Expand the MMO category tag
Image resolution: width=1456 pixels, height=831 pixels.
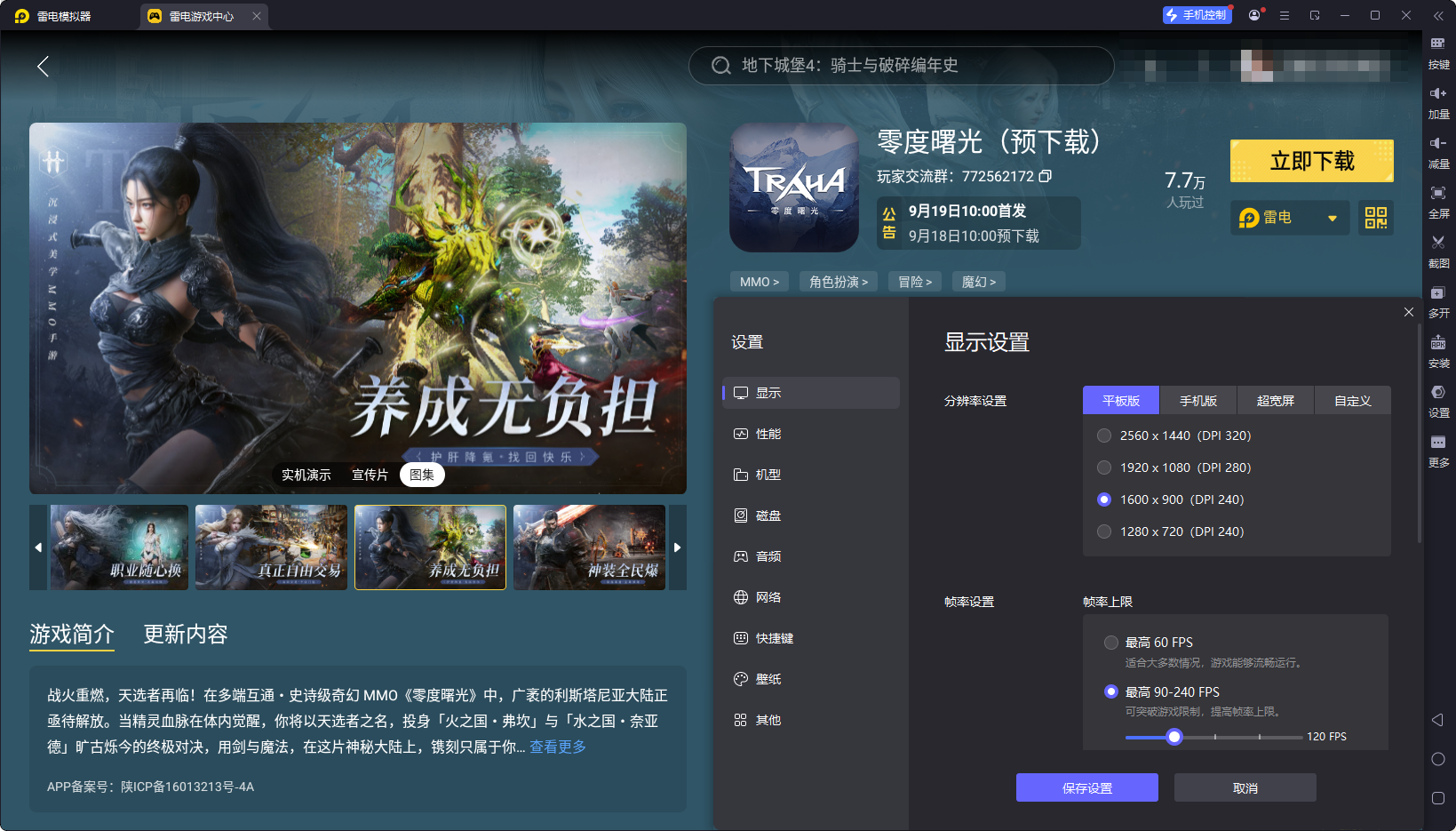pos(759,282)
